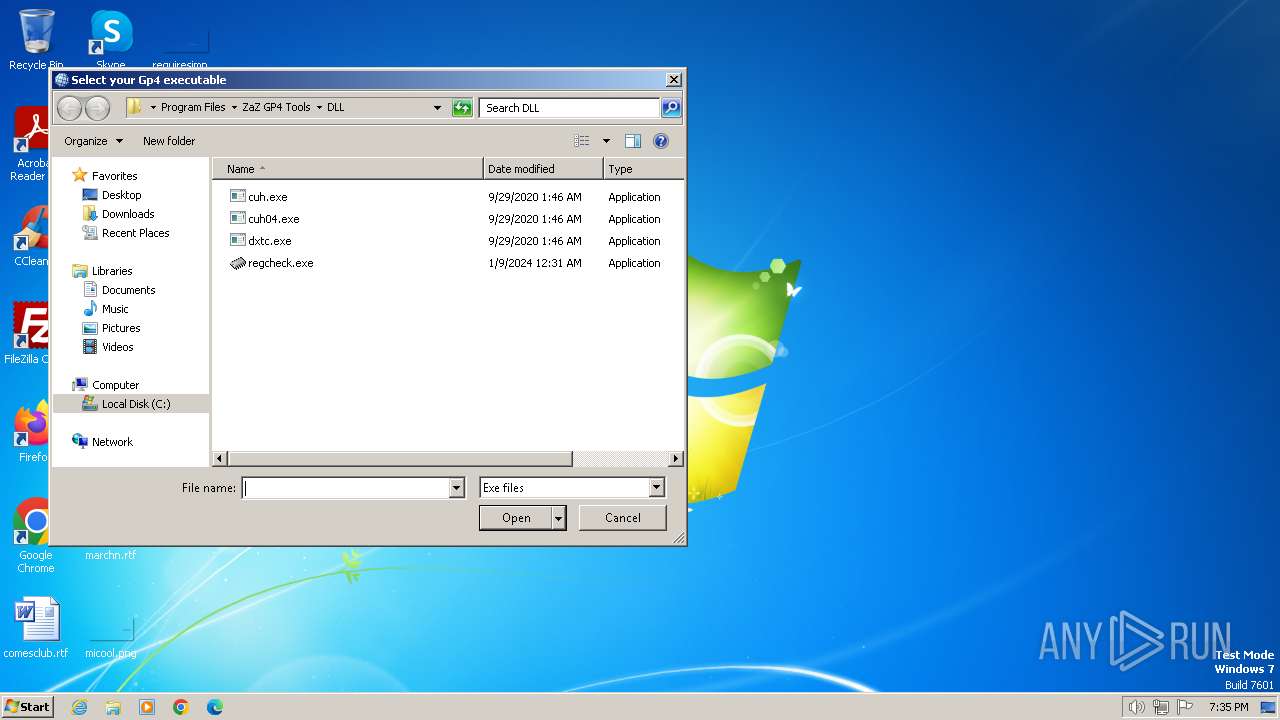Change the view with the Views icon
The height and width of the screenshot is (720, 1280).
582,141
